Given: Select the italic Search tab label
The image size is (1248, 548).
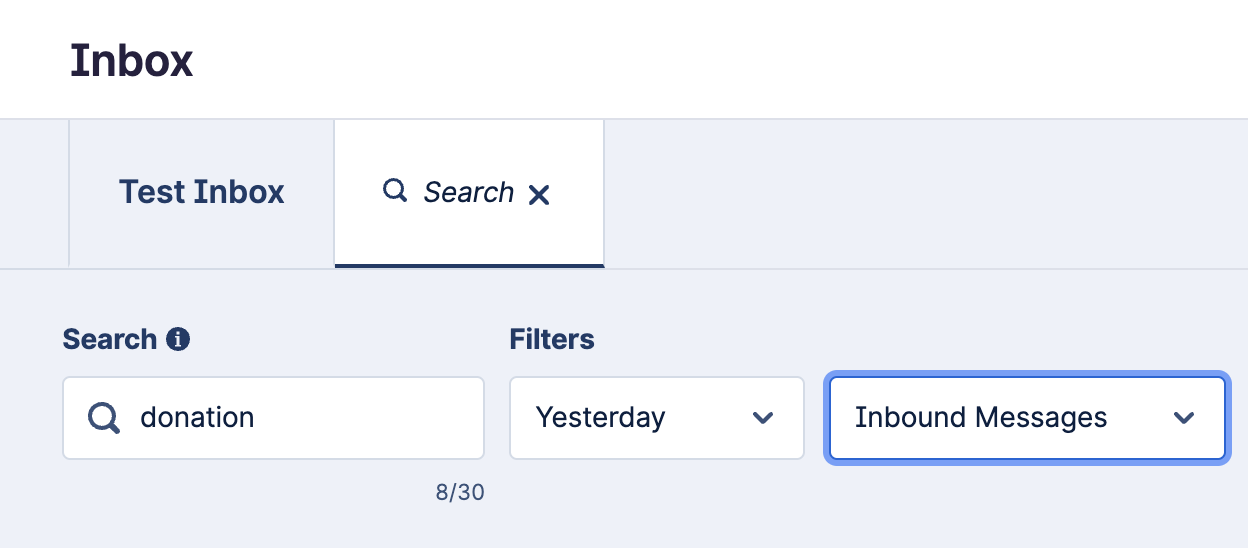Looking at the screenshot, I should (x=468, y=192).
